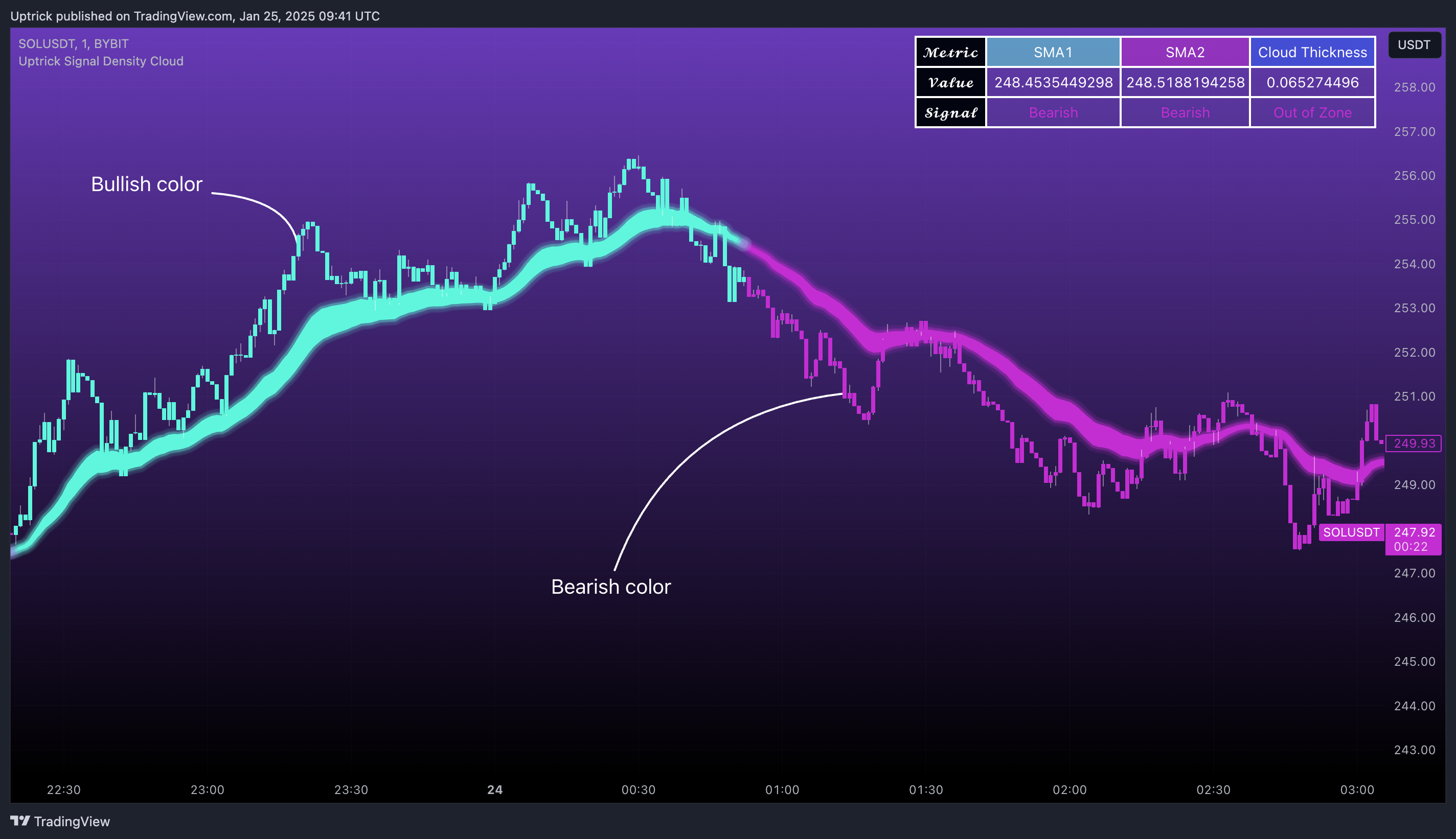
Task: Click the Cloud Thickness header cell
Action: click(x=1312, y=53)
